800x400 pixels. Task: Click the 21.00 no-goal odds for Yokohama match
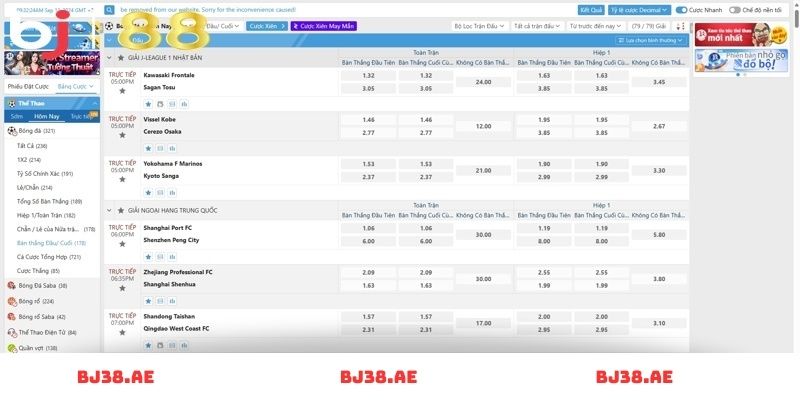pyautogui.click(x=483, y=171)
